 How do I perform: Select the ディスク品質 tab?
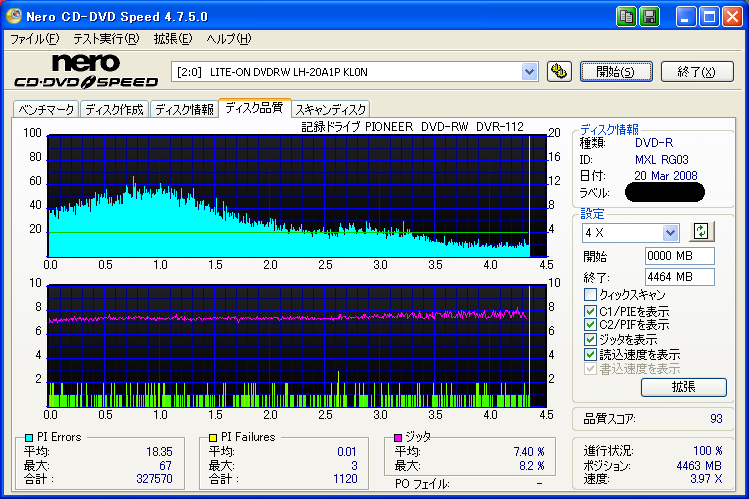pyautogui.click(x=254, y=107)
